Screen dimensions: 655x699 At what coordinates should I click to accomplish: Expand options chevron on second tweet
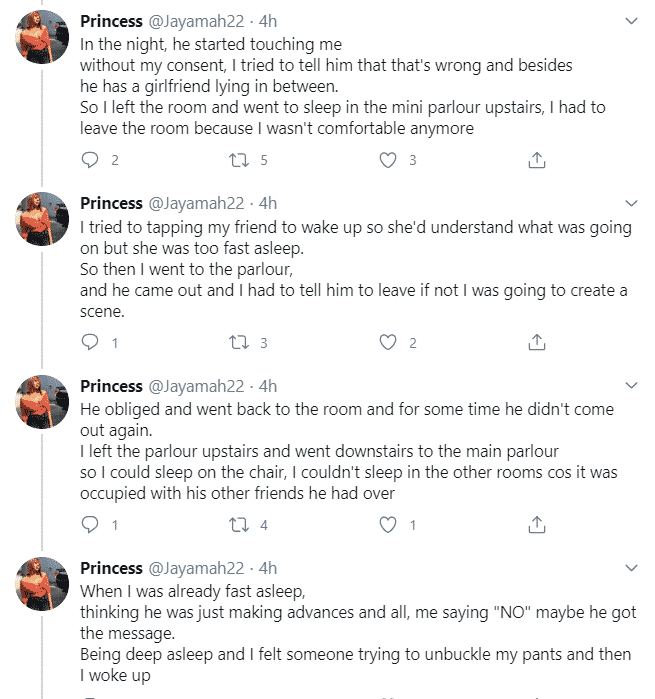tap(630, 203)
